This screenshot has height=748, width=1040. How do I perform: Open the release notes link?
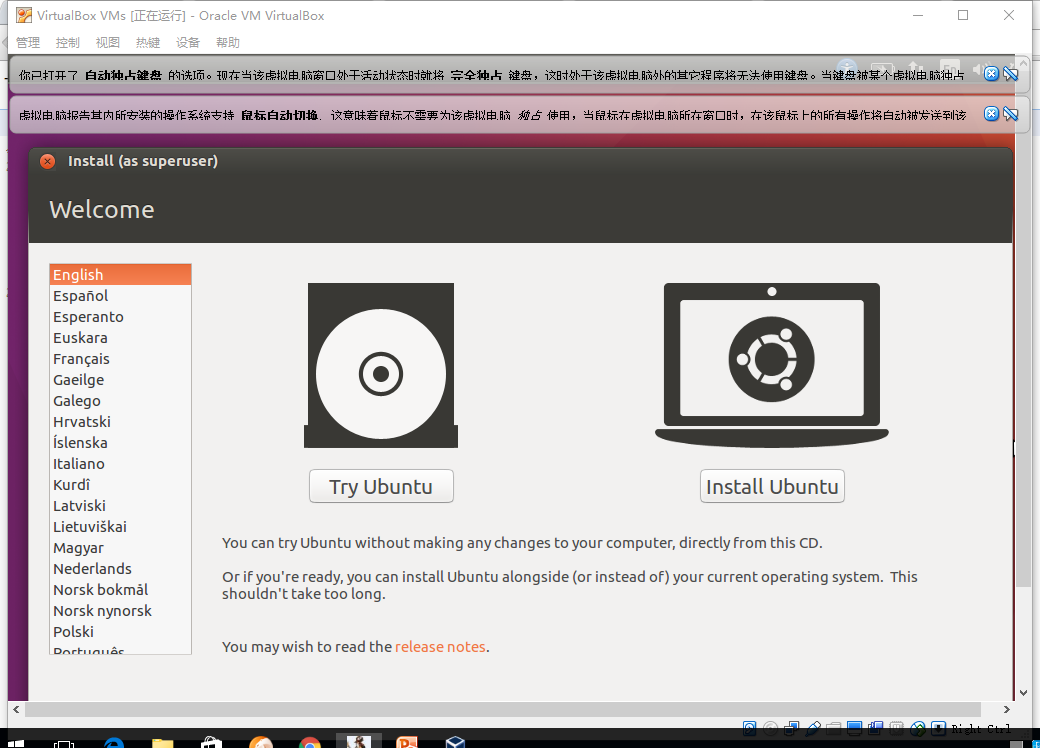coord(440,647)
